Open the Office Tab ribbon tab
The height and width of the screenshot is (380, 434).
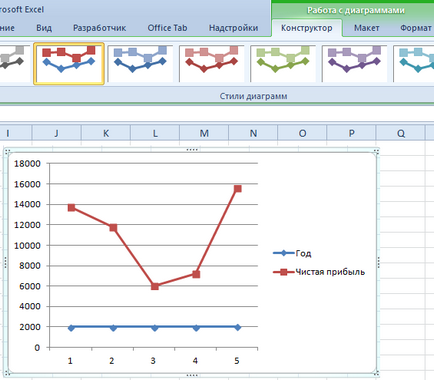point(167,28)
